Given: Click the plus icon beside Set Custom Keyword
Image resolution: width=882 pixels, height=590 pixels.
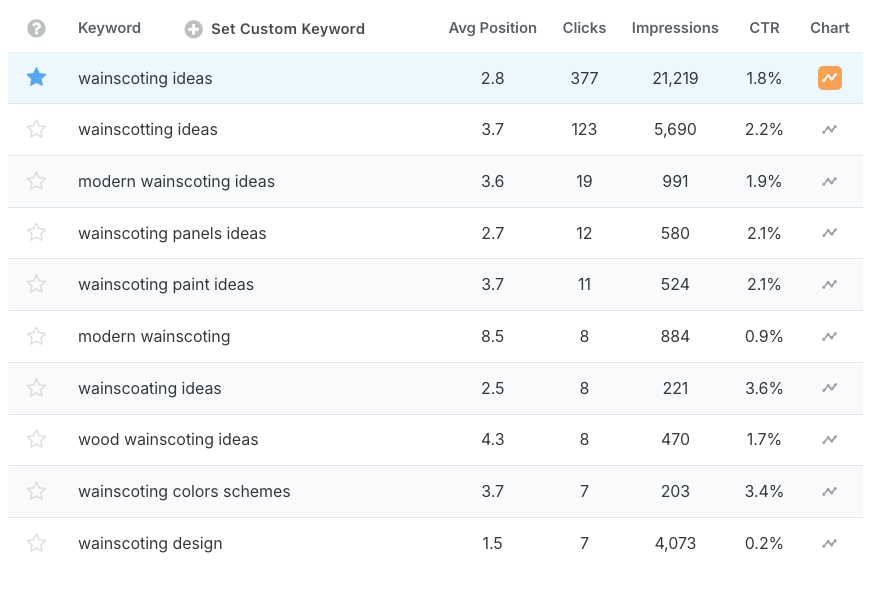Looking at the screenshot, I should [194, 29].
